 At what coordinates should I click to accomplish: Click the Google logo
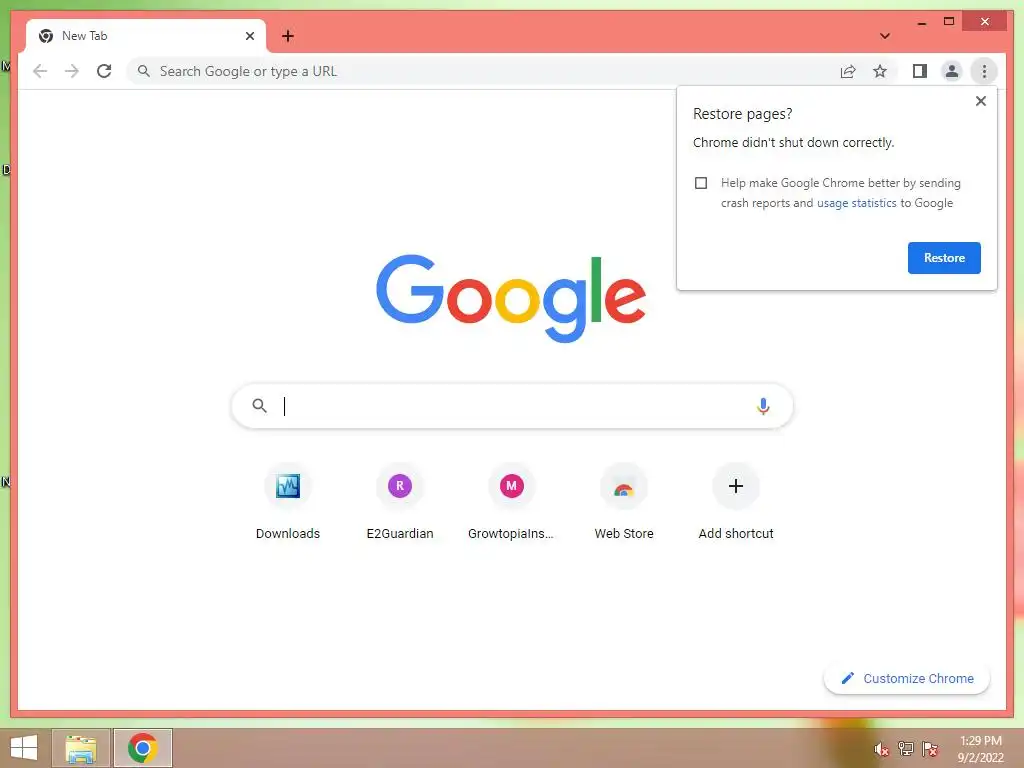click(511, 298)
